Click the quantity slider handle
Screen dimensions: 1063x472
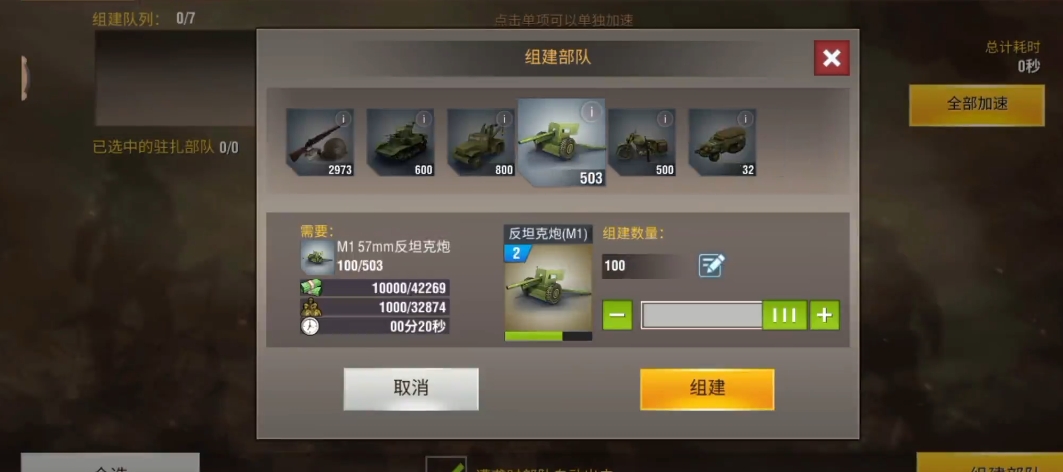click(x=785, y=315)
